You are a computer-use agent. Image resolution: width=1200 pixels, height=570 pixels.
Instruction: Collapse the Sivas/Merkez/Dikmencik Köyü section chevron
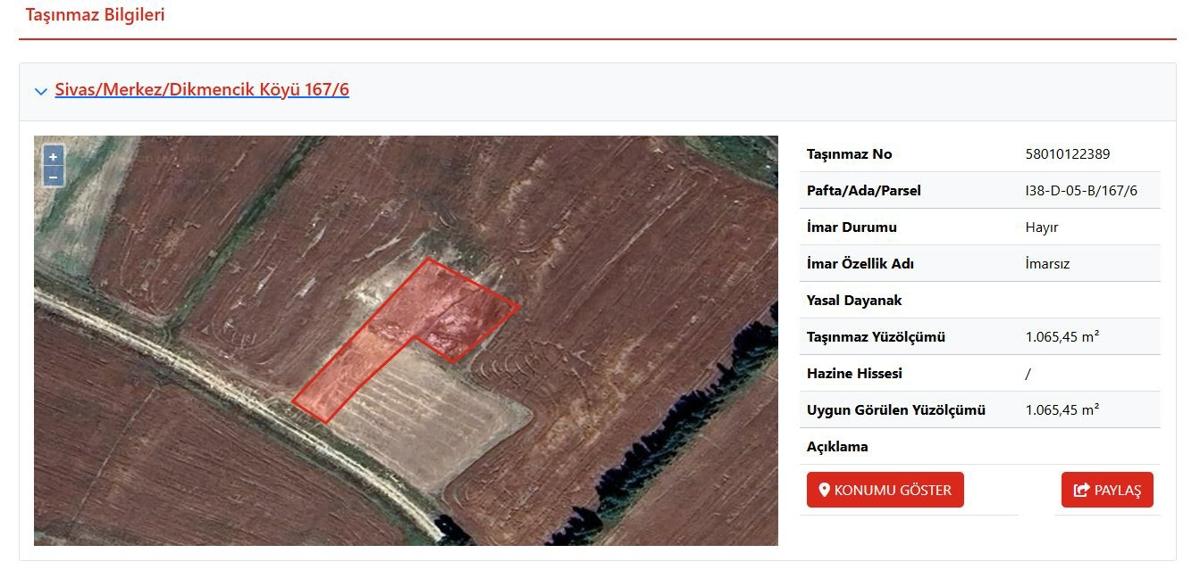pos(41,91)
